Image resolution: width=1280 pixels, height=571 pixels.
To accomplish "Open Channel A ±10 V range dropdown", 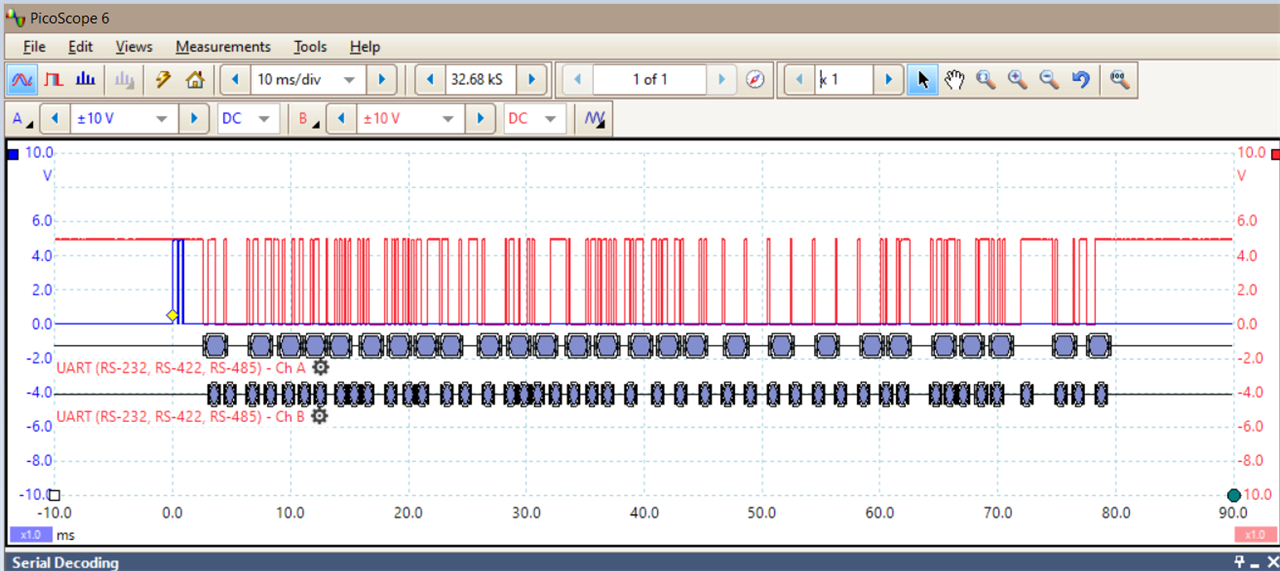I will 161,118.
